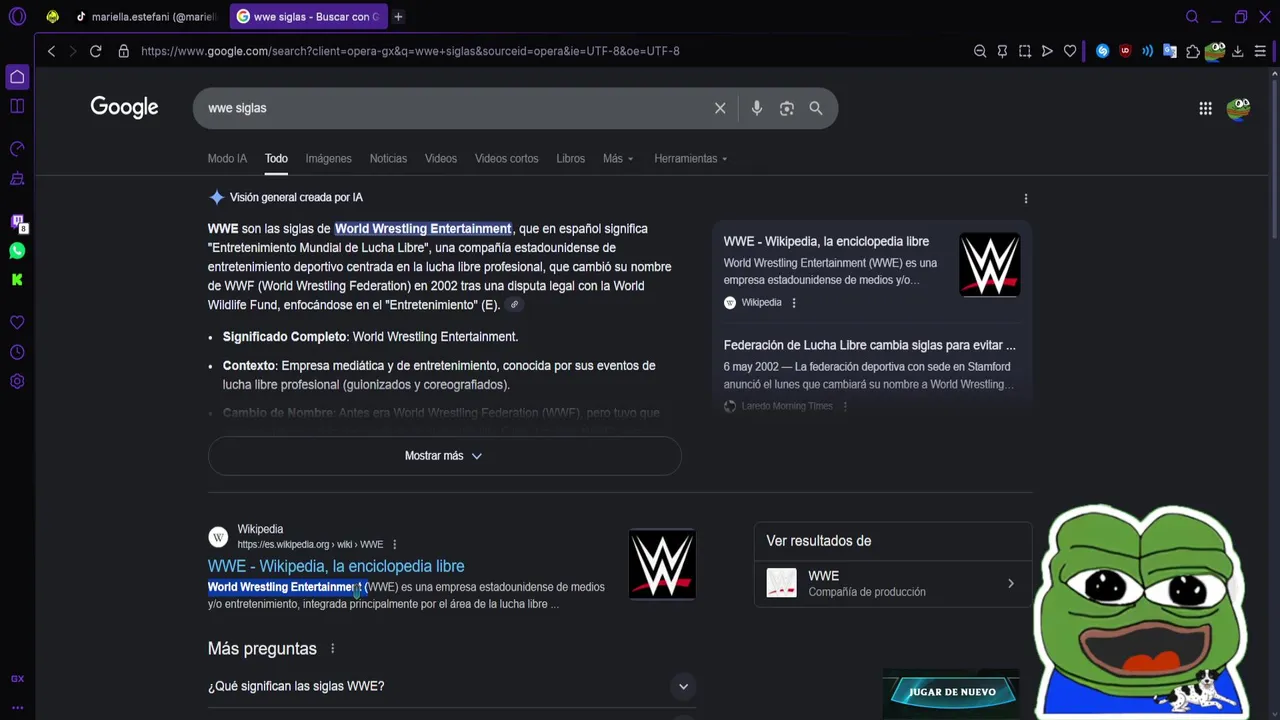Viewport: 1280px width, 720px height.
Task: Open WWE - Wikipedia source card link
Action: [826, 241]
